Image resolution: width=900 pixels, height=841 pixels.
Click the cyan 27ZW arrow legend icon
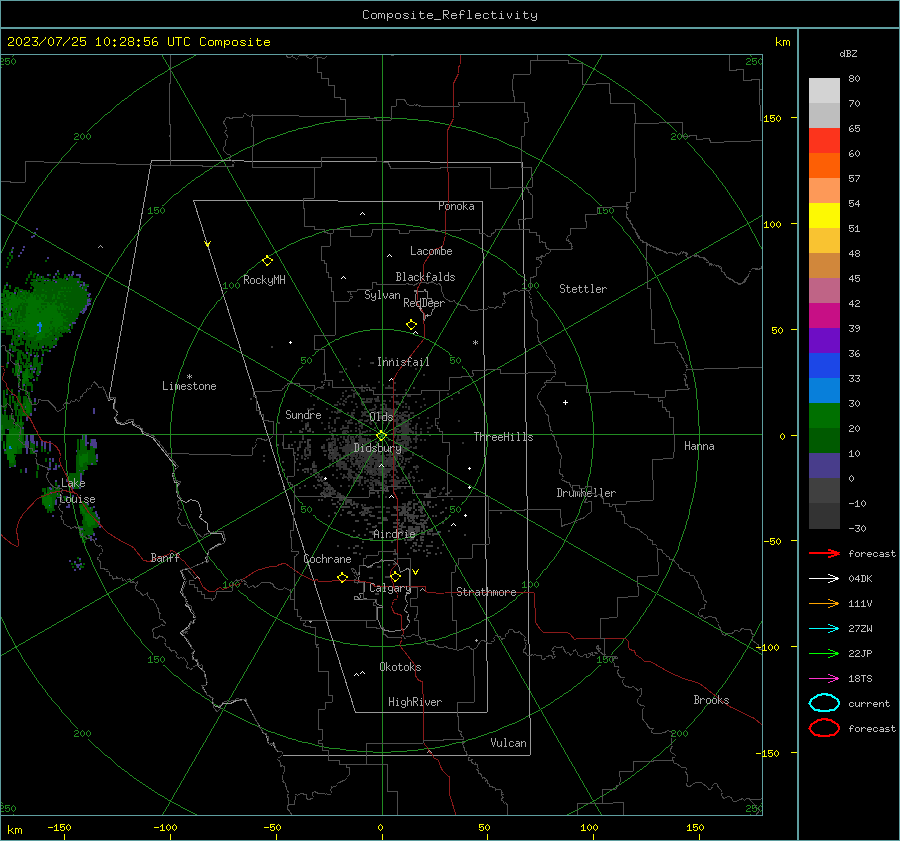[x=824, y=629]
